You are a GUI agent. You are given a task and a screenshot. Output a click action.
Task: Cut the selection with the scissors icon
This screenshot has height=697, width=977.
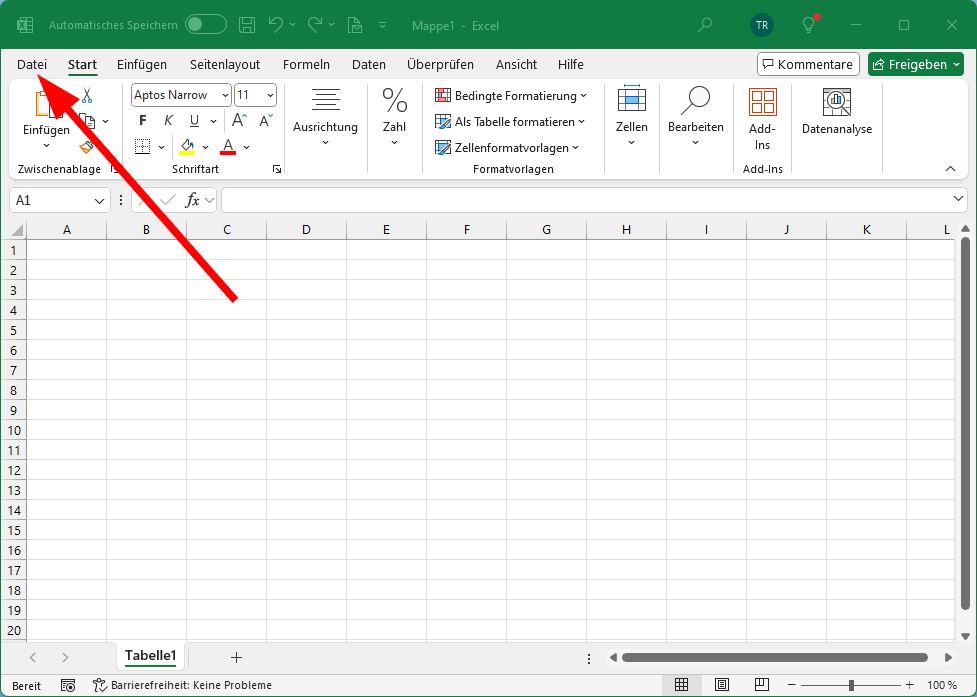point(86,95)
